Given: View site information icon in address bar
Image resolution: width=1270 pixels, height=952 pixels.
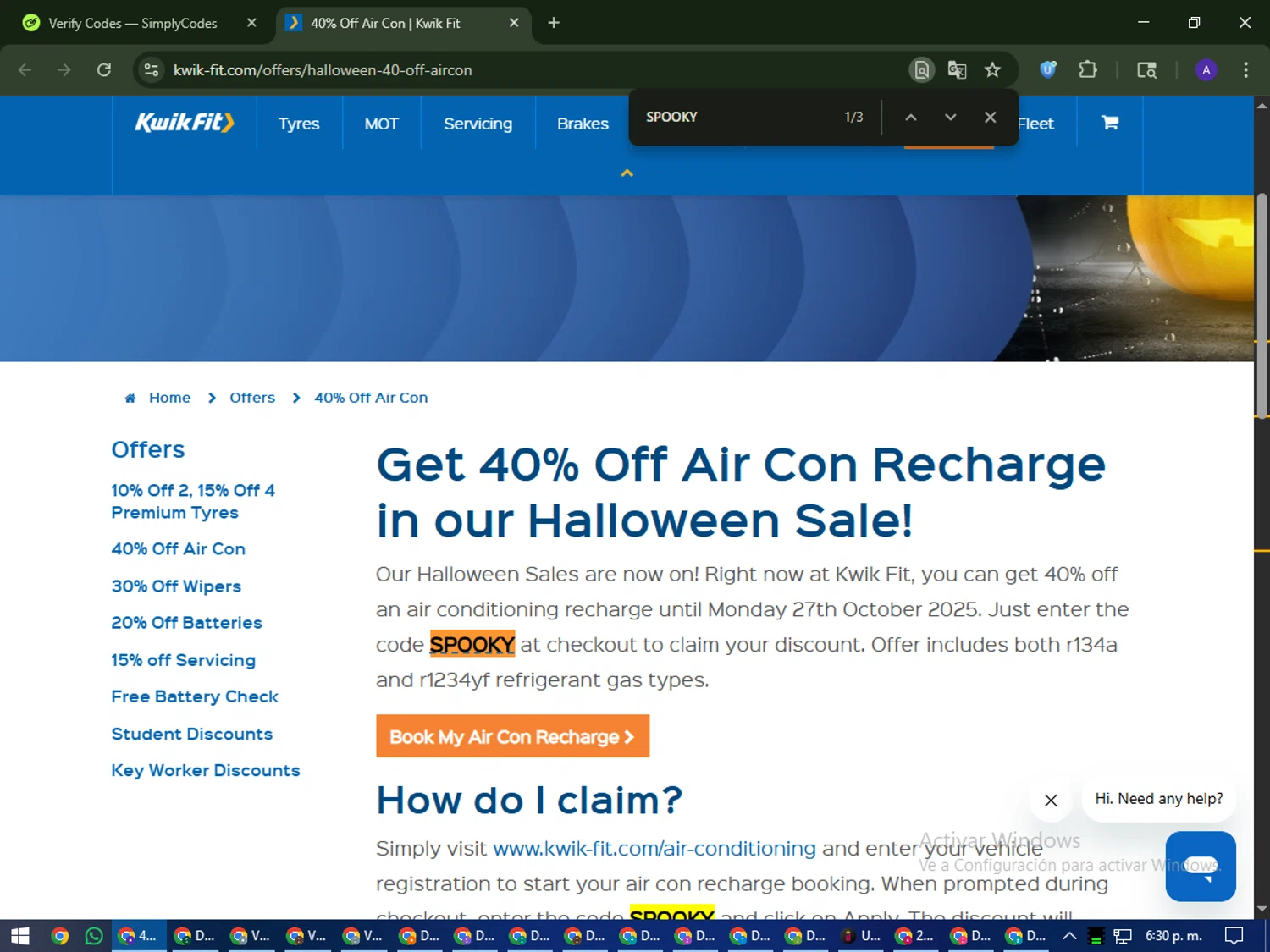Looking at the screenshot, I should (x=152, y=70).
